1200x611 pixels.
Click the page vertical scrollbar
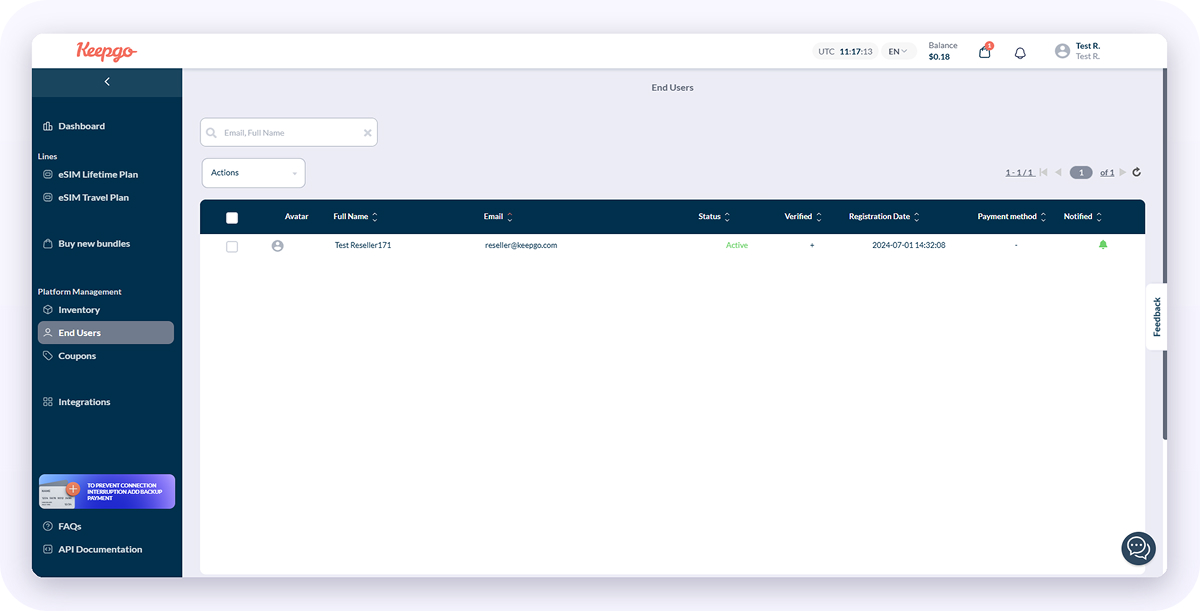(1164, 254)
